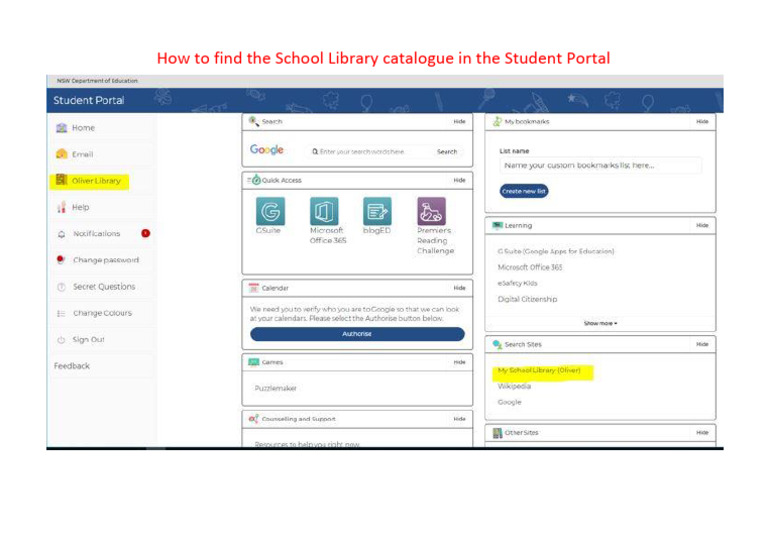Viewport: 768px width, 543px height.
Task: Open the Email envelope icon
Action: click(61, 154)
